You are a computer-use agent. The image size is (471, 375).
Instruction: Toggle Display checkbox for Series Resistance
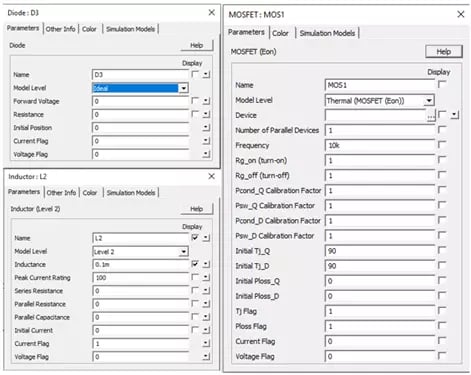pyautogui.click(x=195, y=290)
